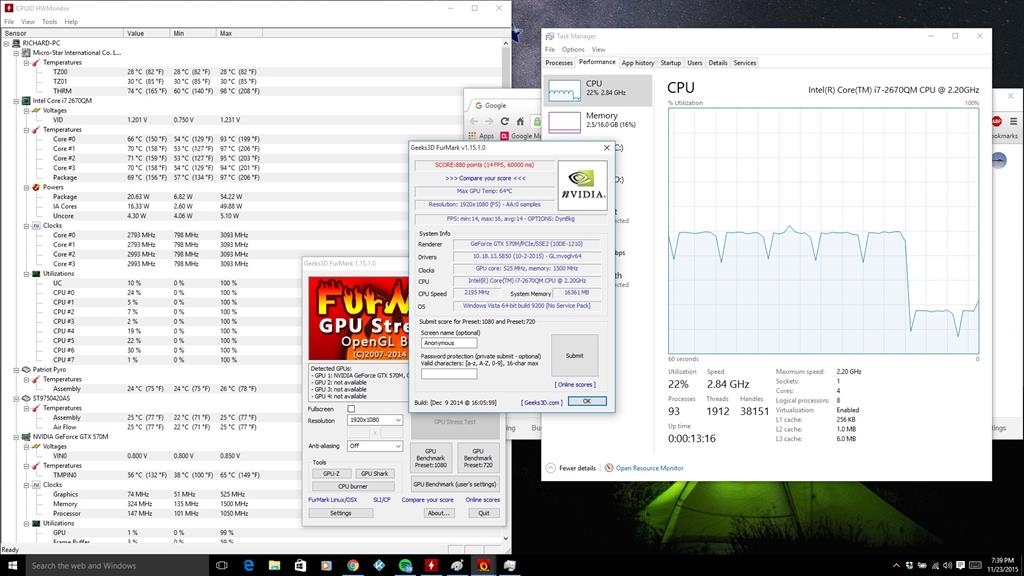Collapse the Patriot Pyro drive node

[x=16, y=370]
